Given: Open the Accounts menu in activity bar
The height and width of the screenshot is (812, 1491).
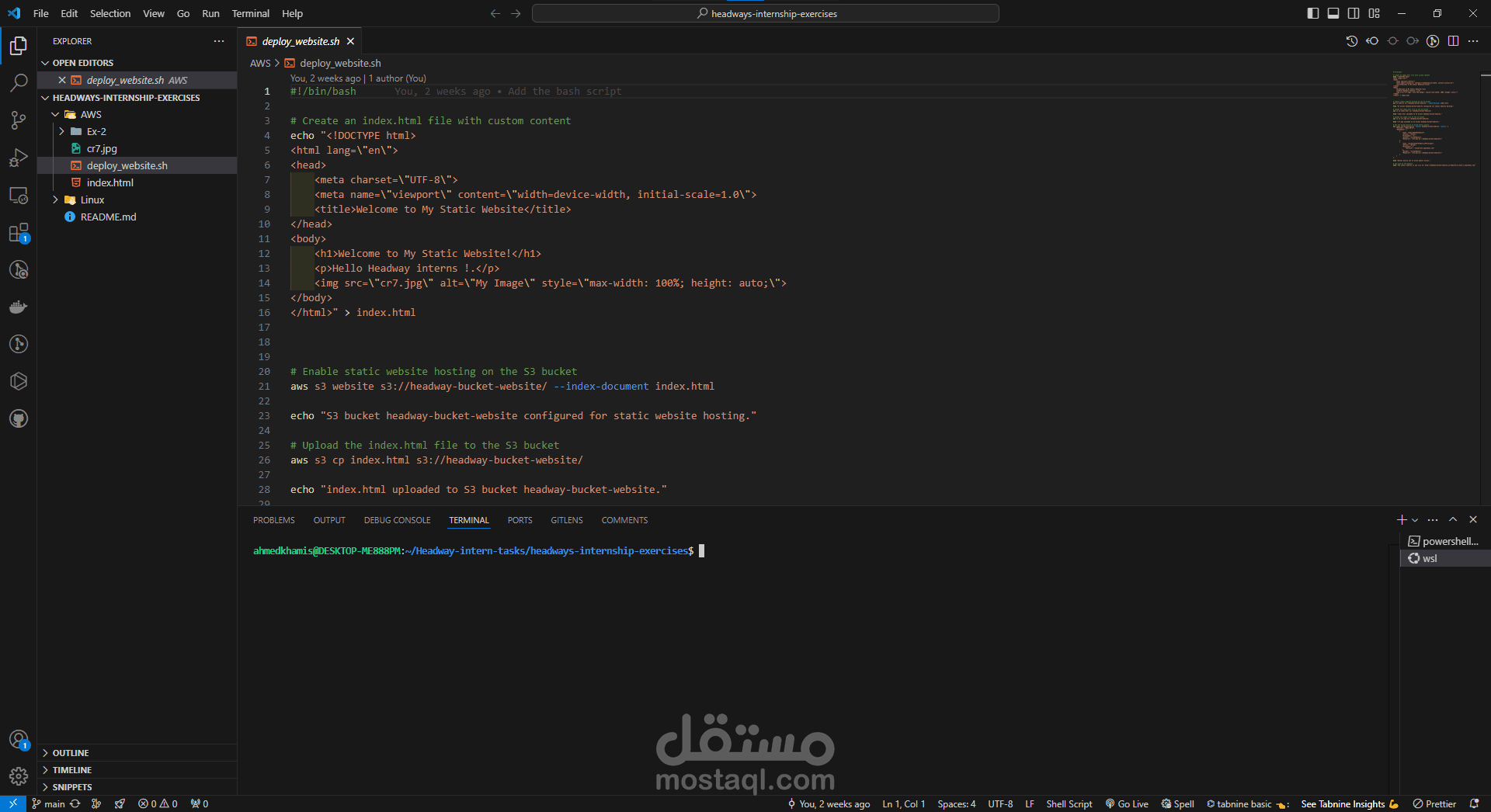Looking at the screenshot, I should 19,740.
